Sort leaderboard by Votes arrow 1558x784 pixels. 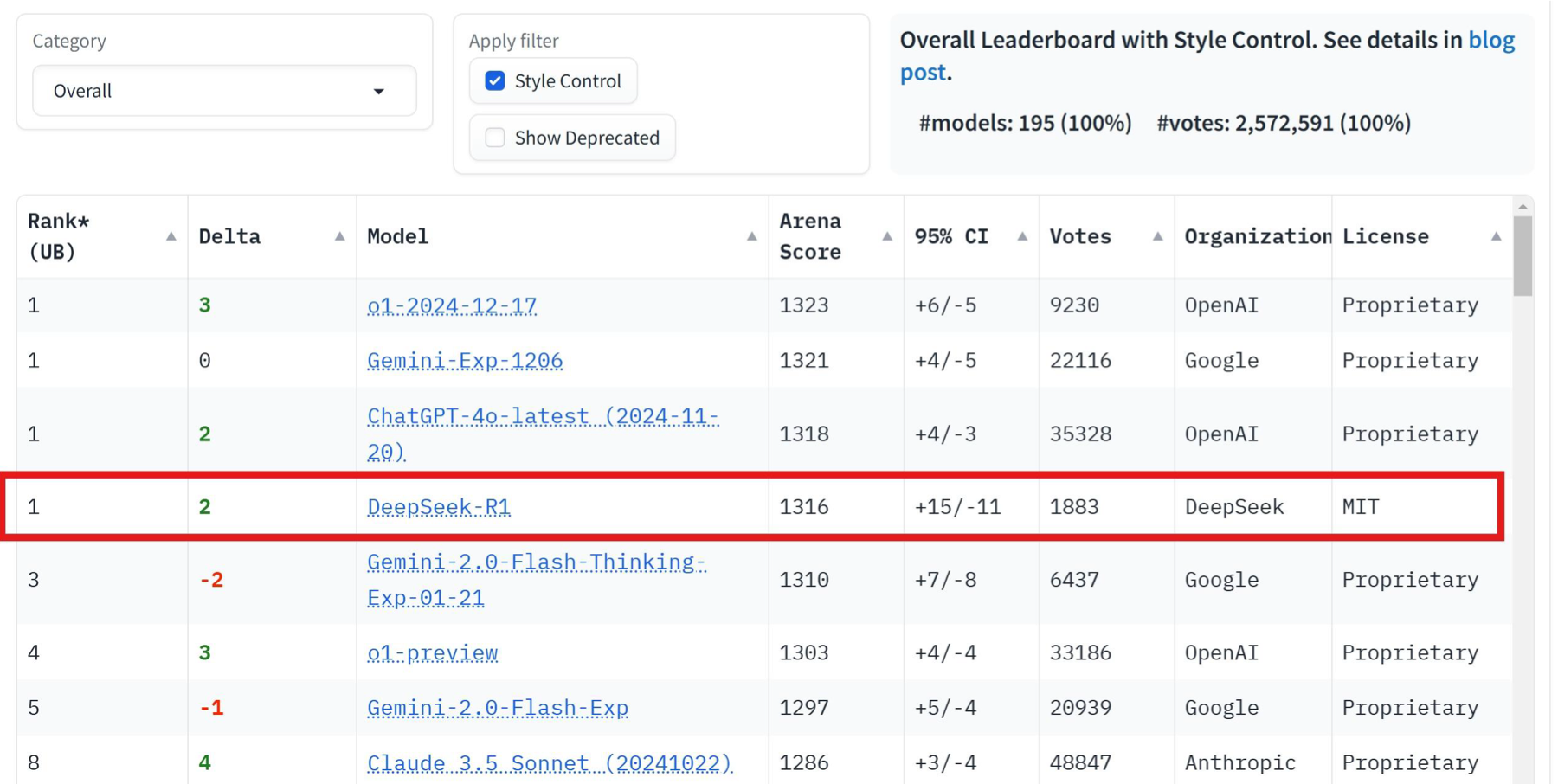tap(1157, 236)
